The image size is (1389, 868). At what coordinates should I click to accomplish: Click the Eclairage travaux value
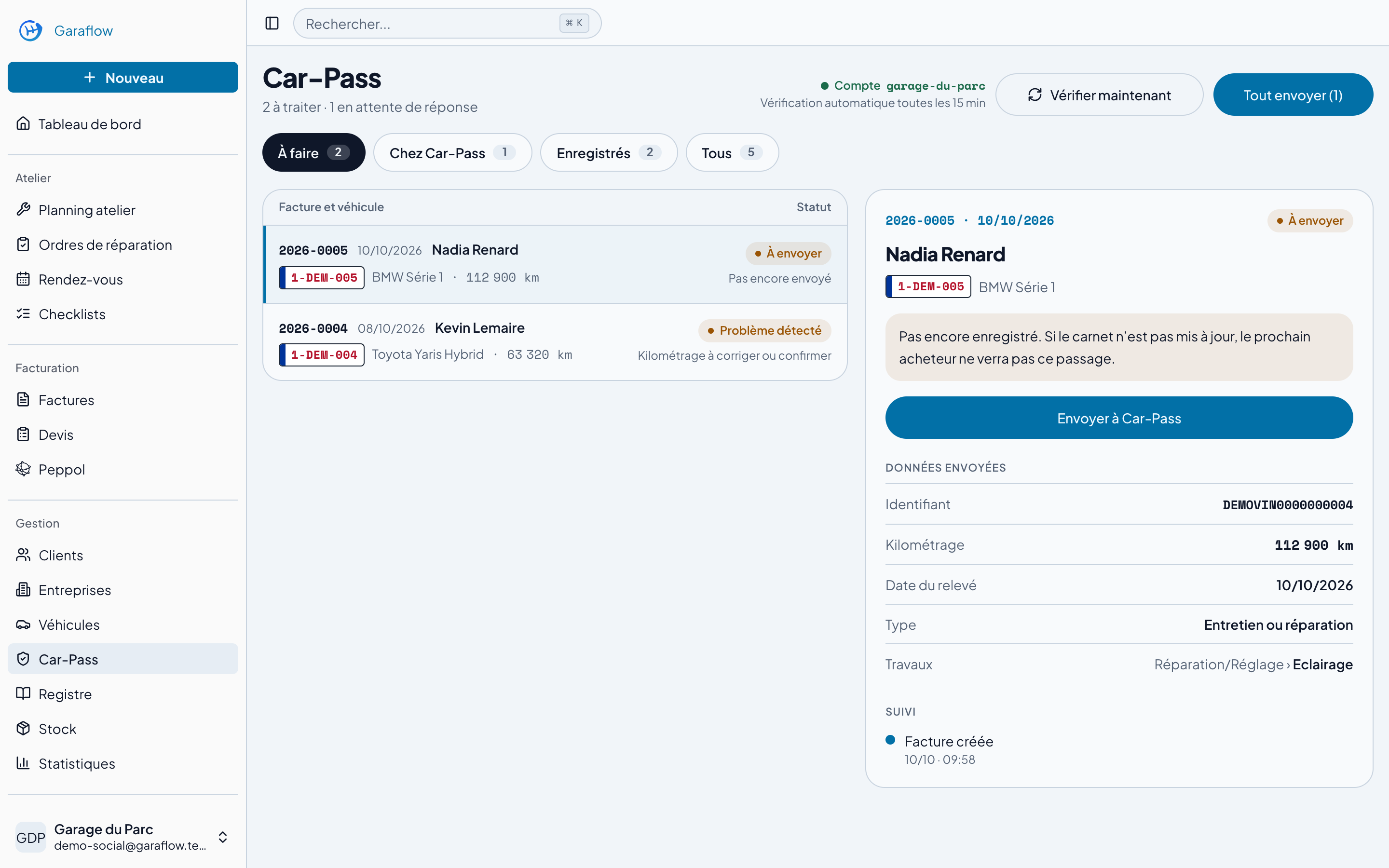(x=1322, y=664)
